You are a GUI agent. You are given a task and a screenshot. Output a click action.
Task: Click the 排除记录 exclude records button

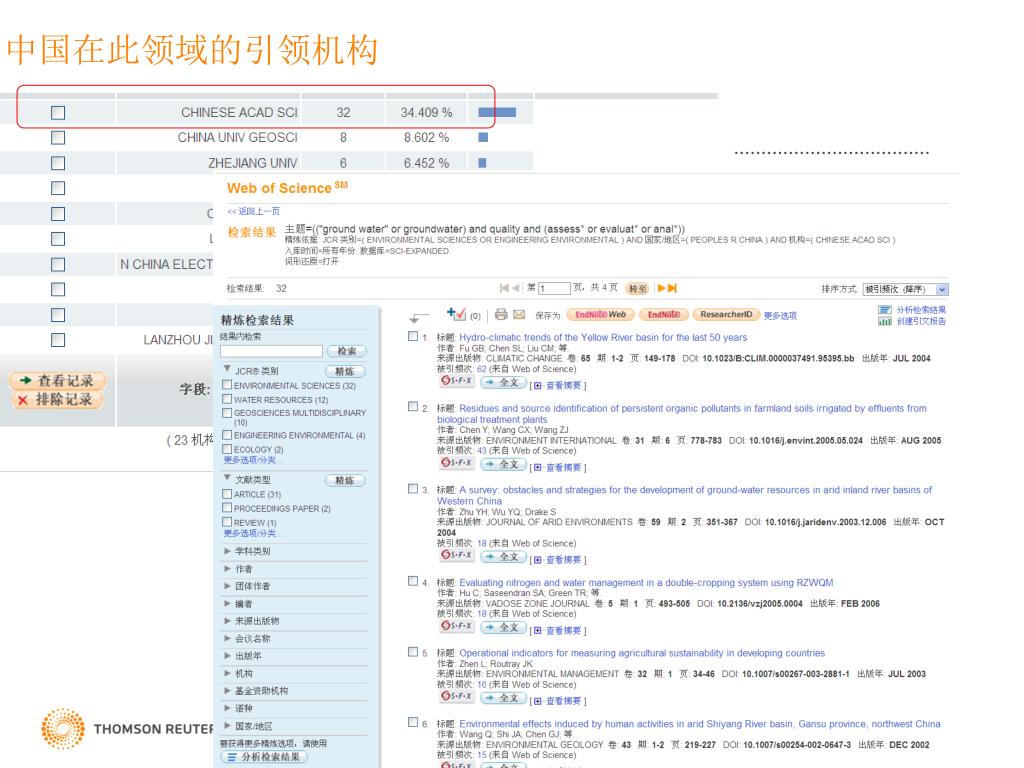[x=57, y=399]
